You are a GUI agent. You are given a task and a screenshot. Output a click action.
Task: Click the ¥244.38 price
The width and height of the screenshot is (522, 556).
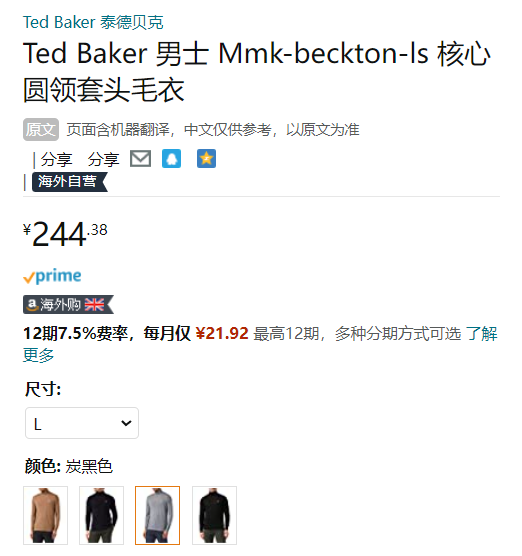(65, 234)
